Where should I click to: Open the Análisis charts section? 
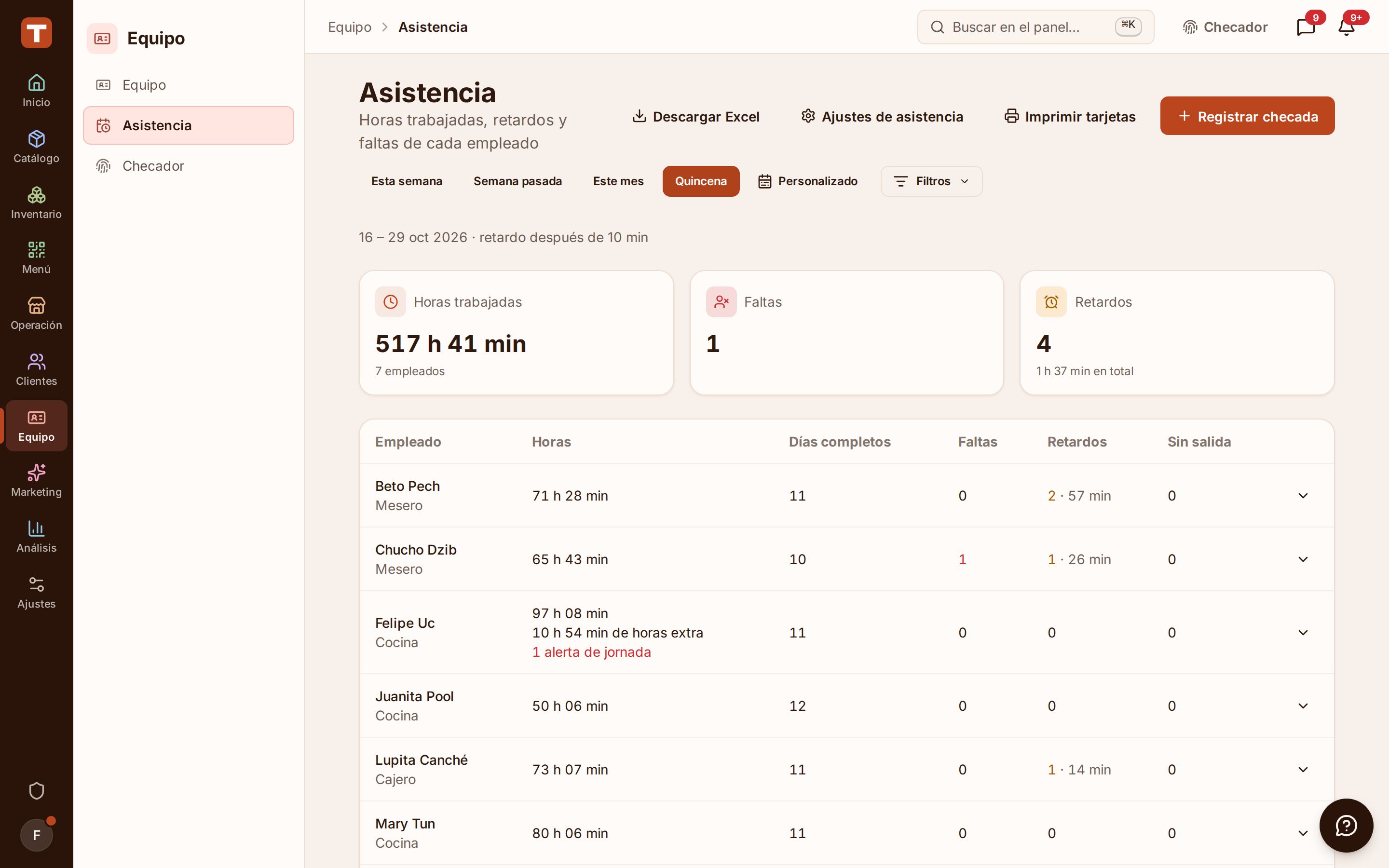click(x=36, y=536)
